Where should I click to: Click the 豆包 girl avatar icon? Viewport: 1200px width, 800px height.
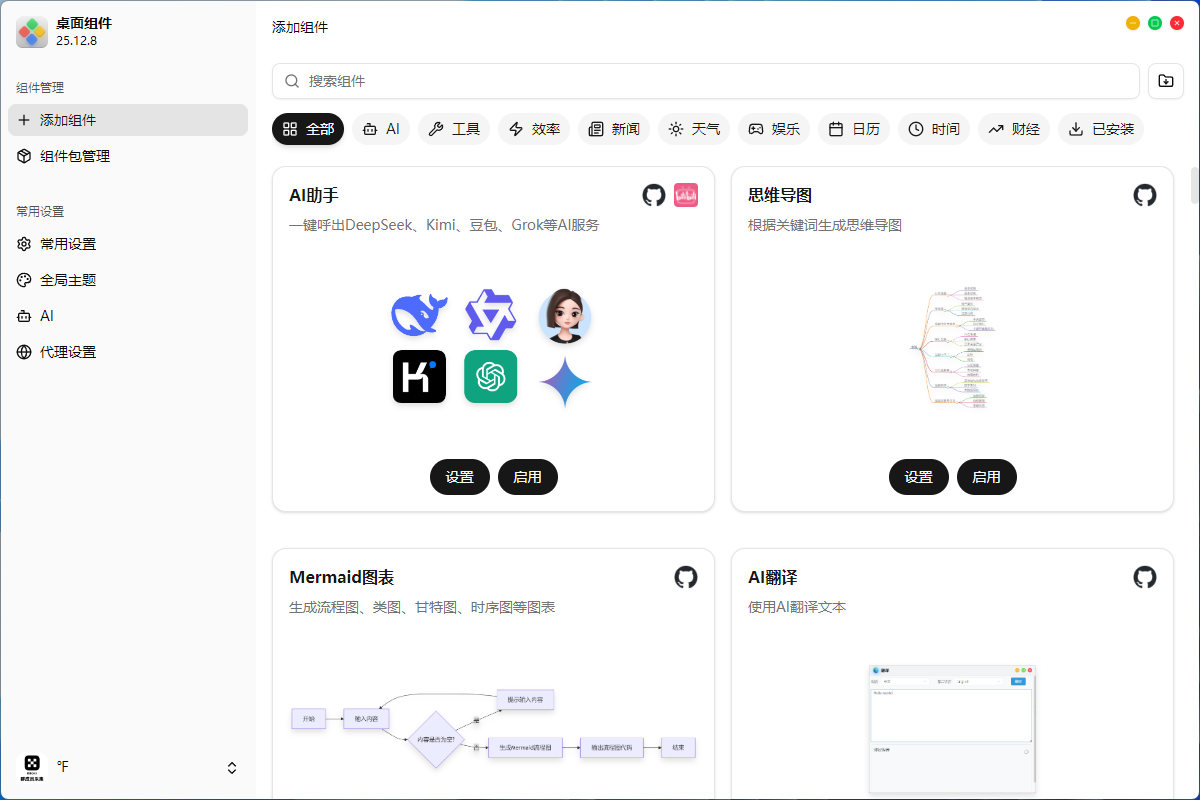(x=565, y=316)
